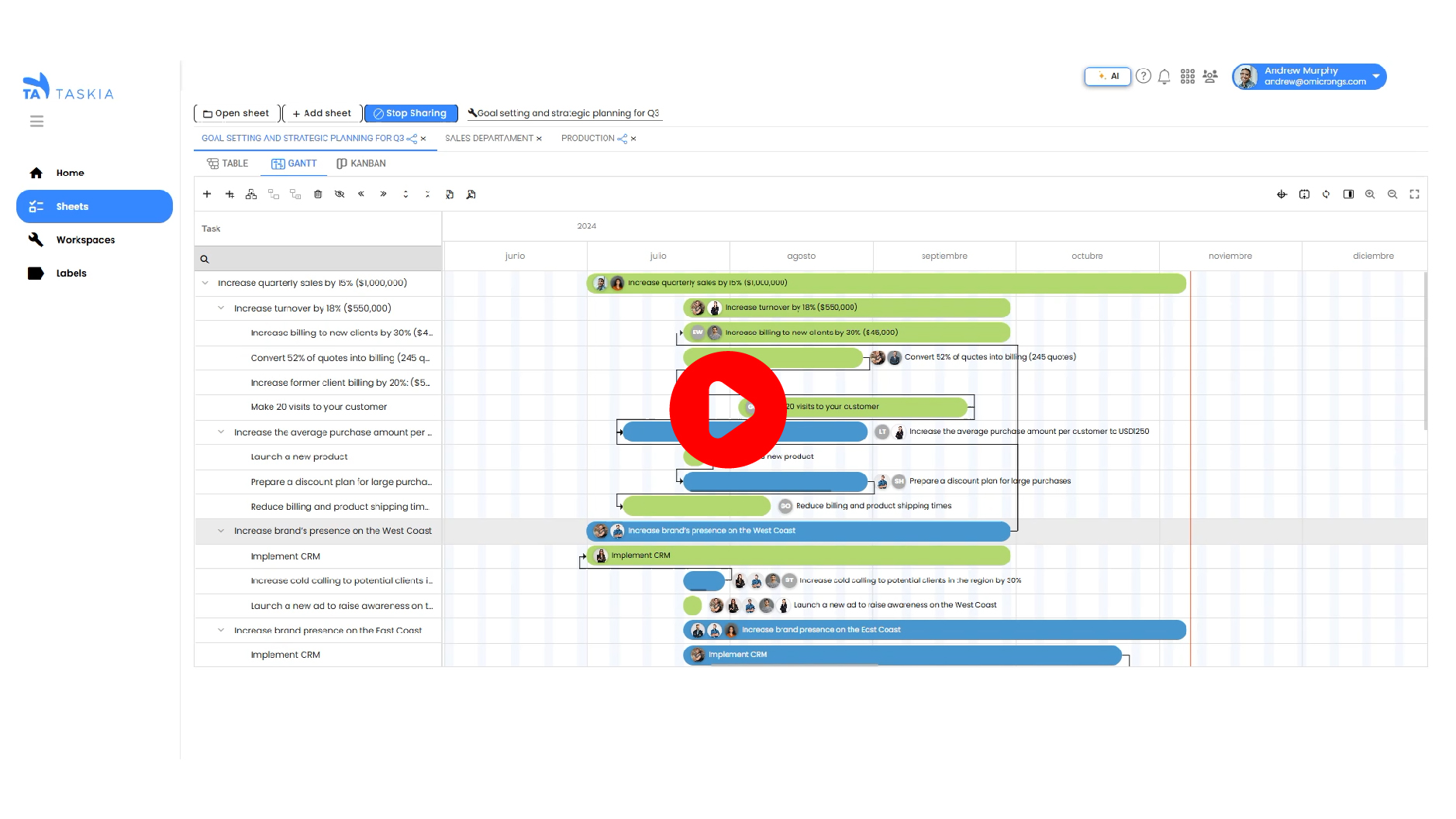Collapse 'Increase brand's presence on the West Coast'
This screenshot has width=1456, height=819.
point(221,531)
